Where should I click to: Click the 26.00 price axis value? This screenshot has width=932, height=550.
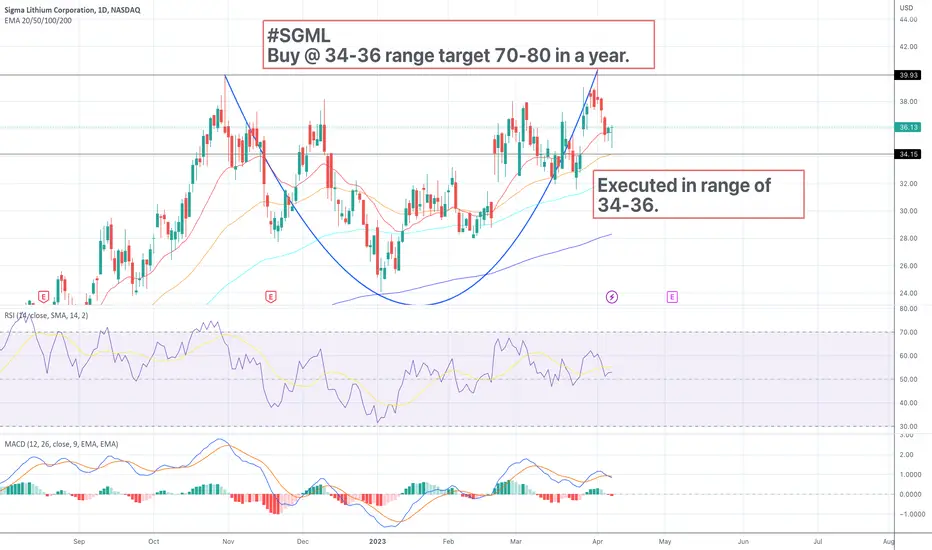pyautogui.click(x=908, y=266)
